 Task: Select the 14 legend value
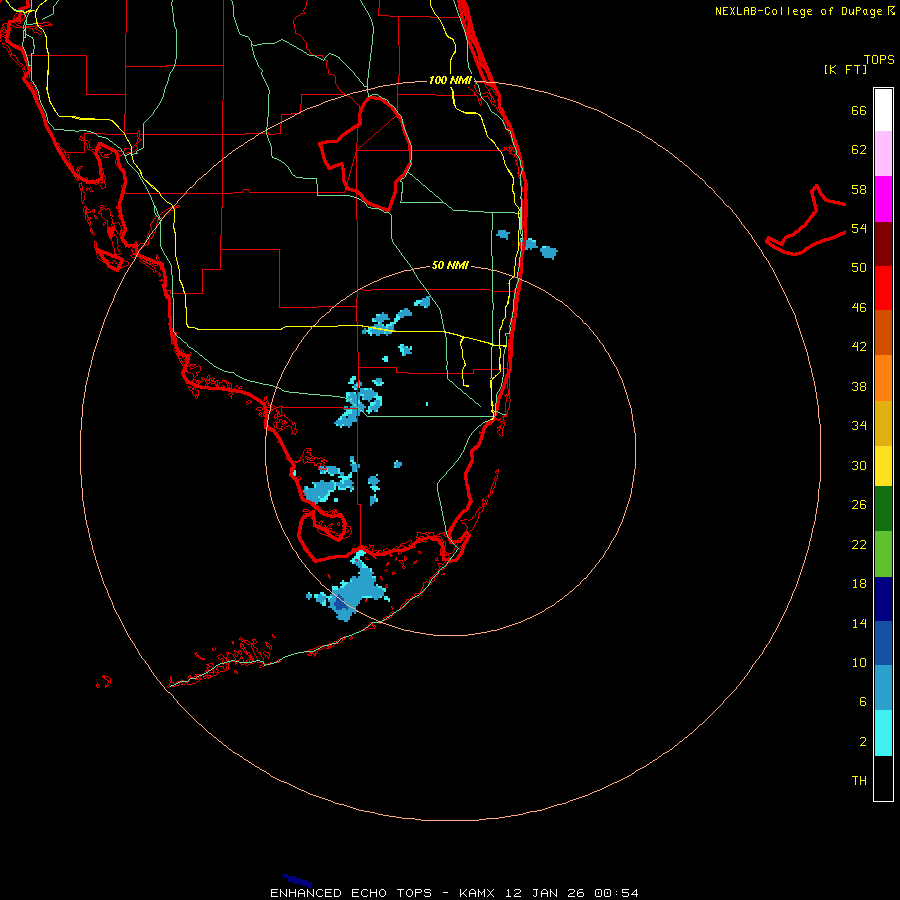click(x=859, y=623)
